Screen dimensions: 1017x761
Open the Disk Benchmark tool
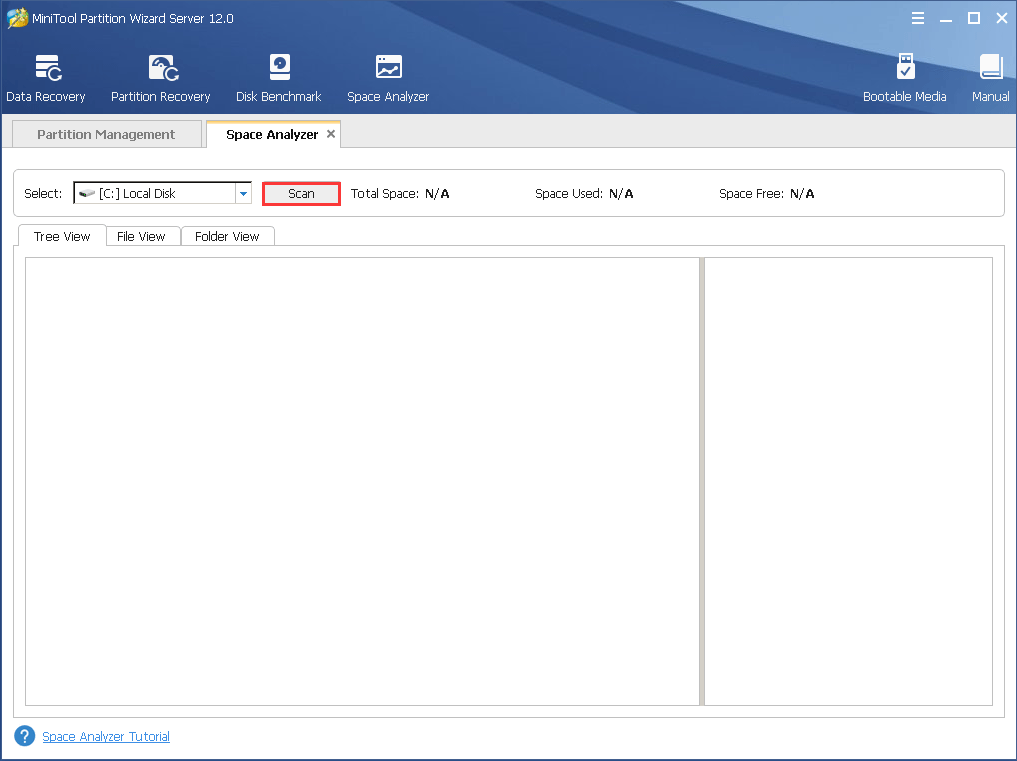pos(279,78)
